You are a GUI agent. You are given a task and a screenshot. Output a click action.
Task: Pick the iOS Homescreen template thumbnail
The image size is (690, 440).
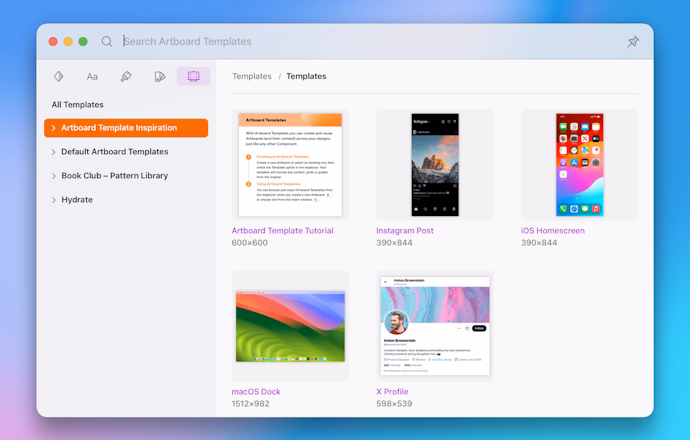(580, 164)
